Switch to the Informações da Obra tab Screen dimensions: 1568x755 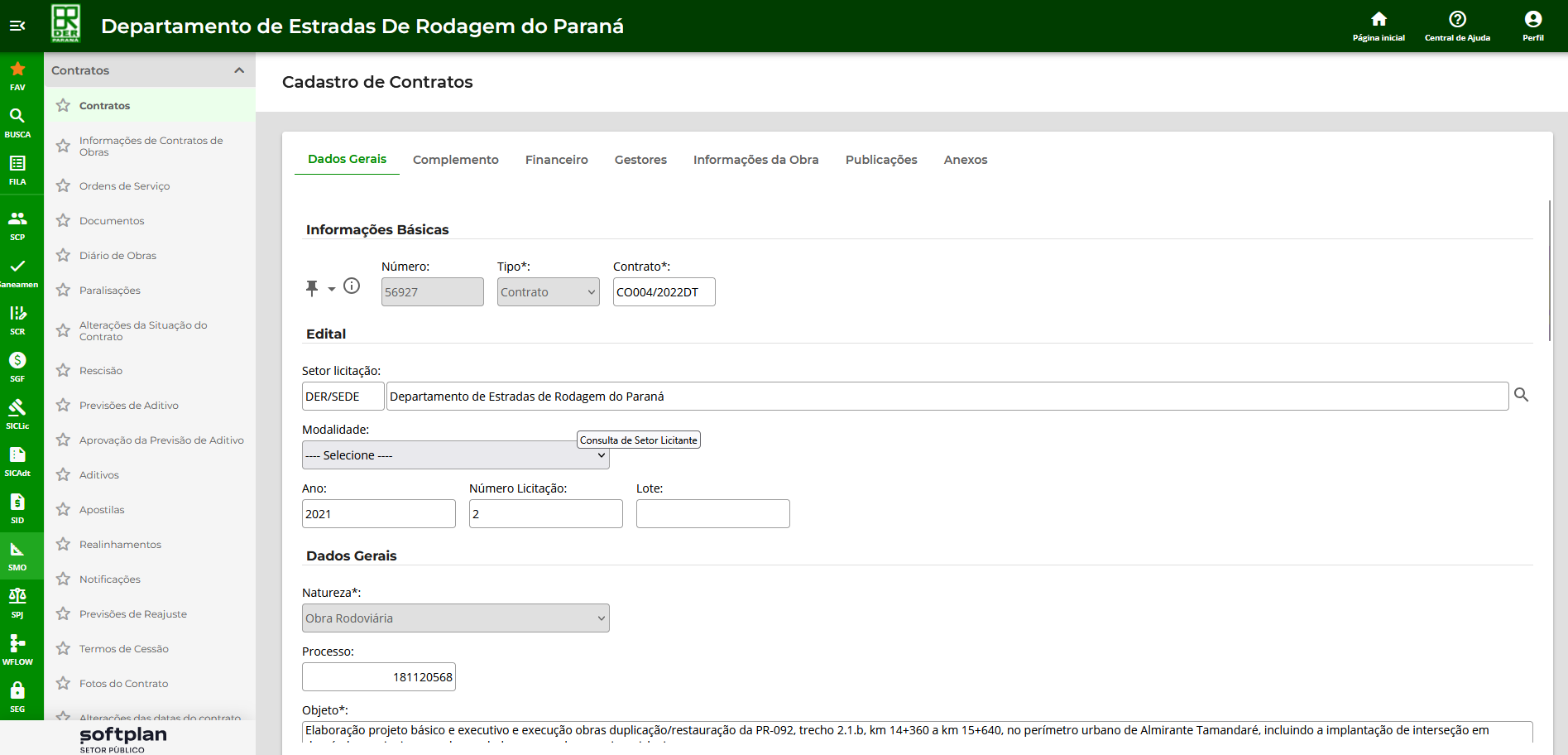click(755, 160)
